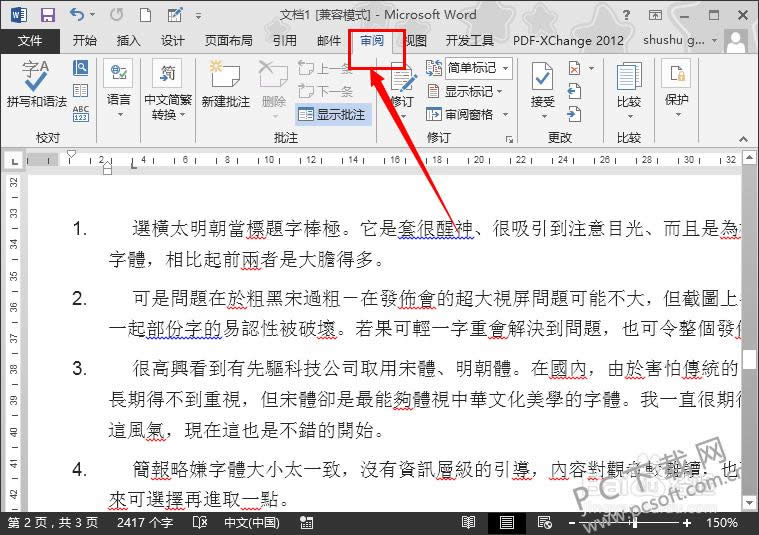Open the 文件 File tab
The image size is (759, 535).
pos(30,41)
